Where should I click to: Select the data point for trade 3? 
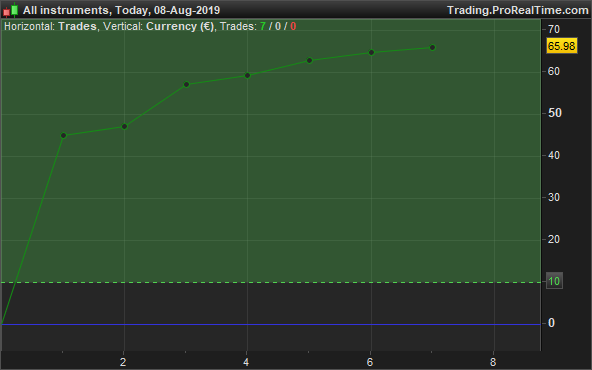[186, 85]
